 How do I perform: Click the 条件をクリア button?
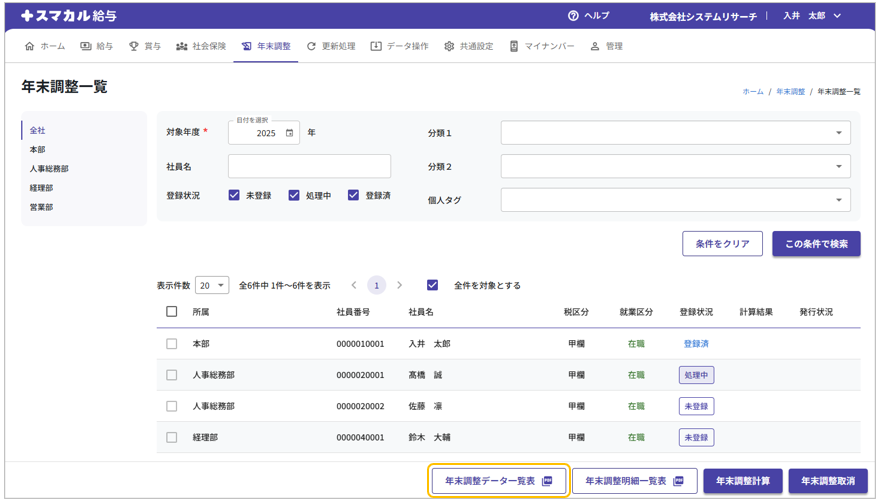coord(722,244)
